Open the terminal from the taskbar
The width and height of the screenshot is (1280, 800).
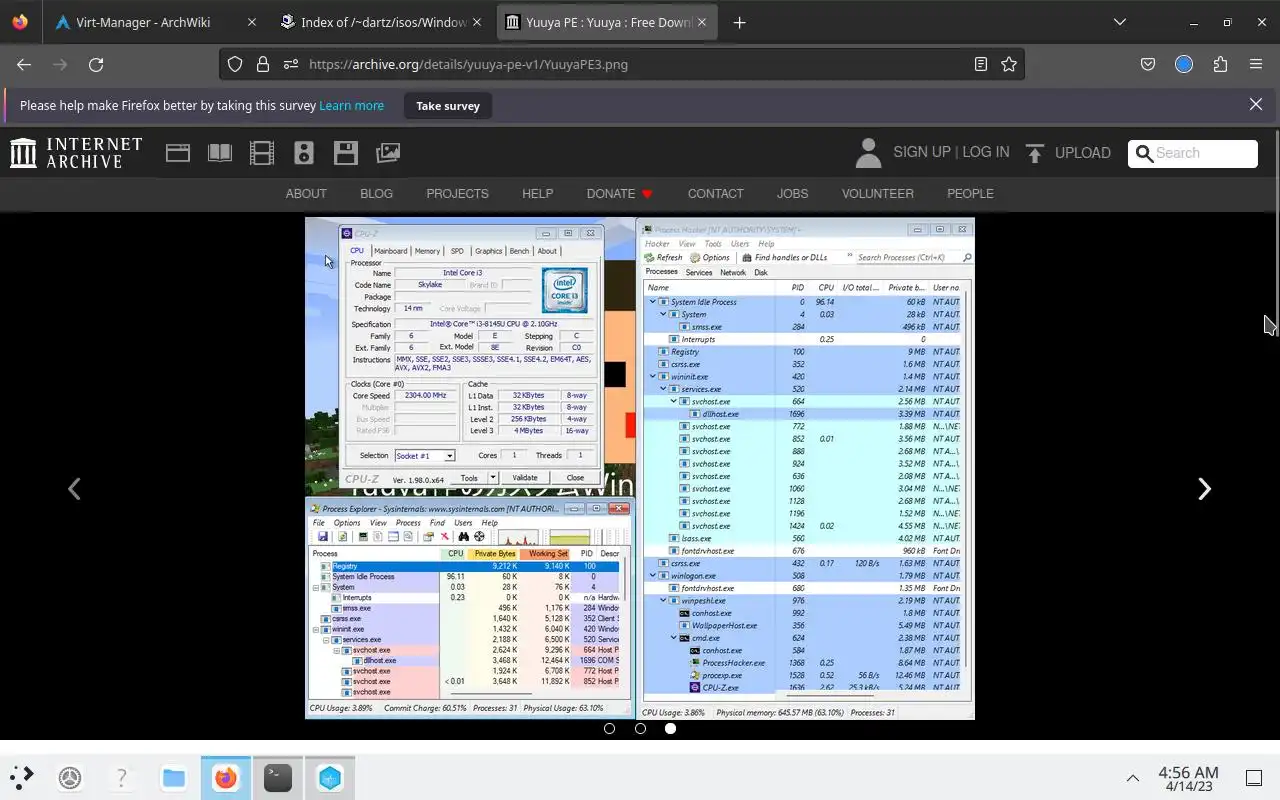278,777
